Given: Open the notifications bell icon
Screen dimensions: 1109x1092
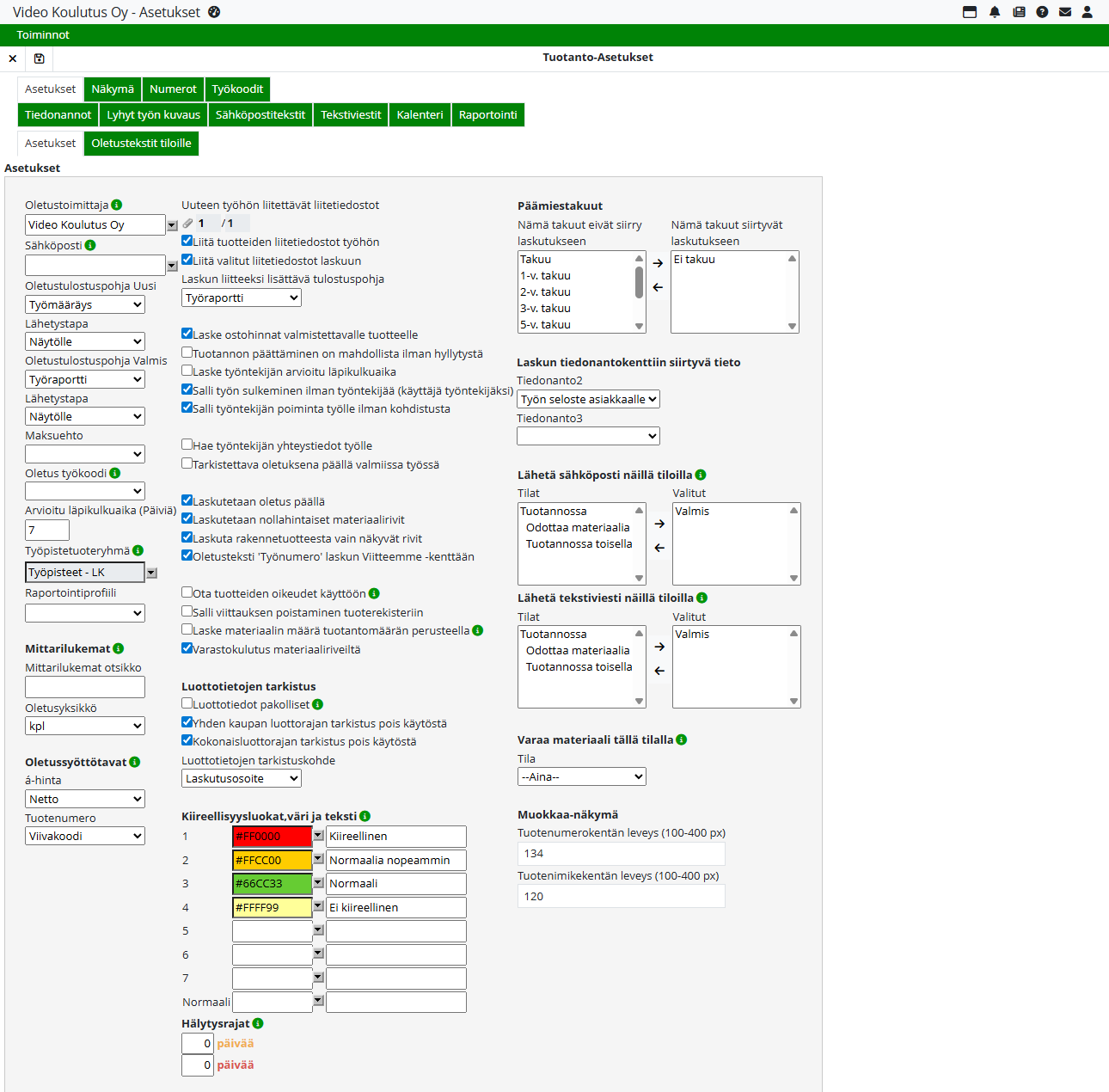Looking at the screenshot, I should 995,12.
